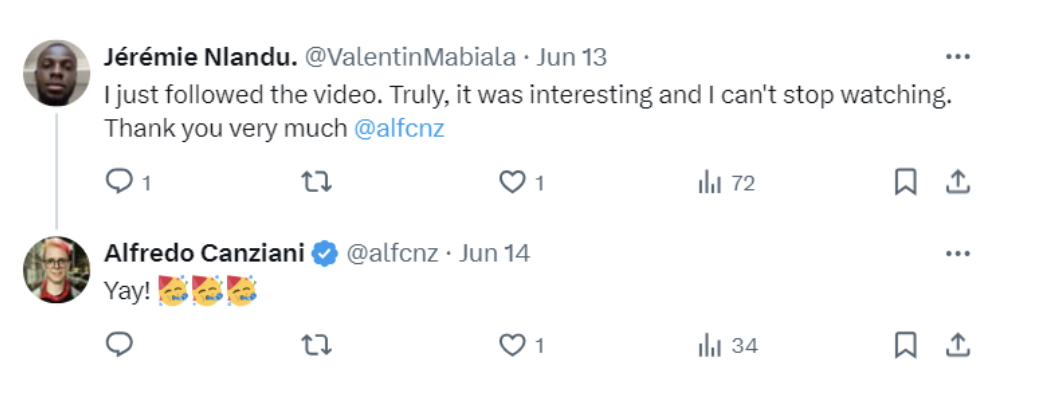Image resolution: width=1038 pixels, height=408 pixels.
Task: Like Alfredo Canziani's Yay reply
Action: 520,345
